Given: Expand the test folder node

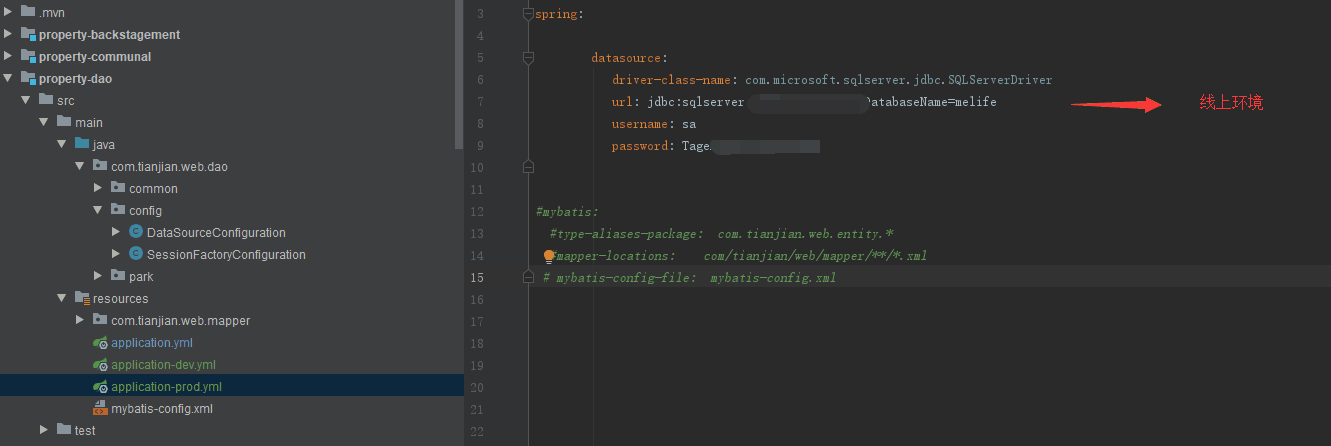Looking at the screenshot, I should (45, 431).
